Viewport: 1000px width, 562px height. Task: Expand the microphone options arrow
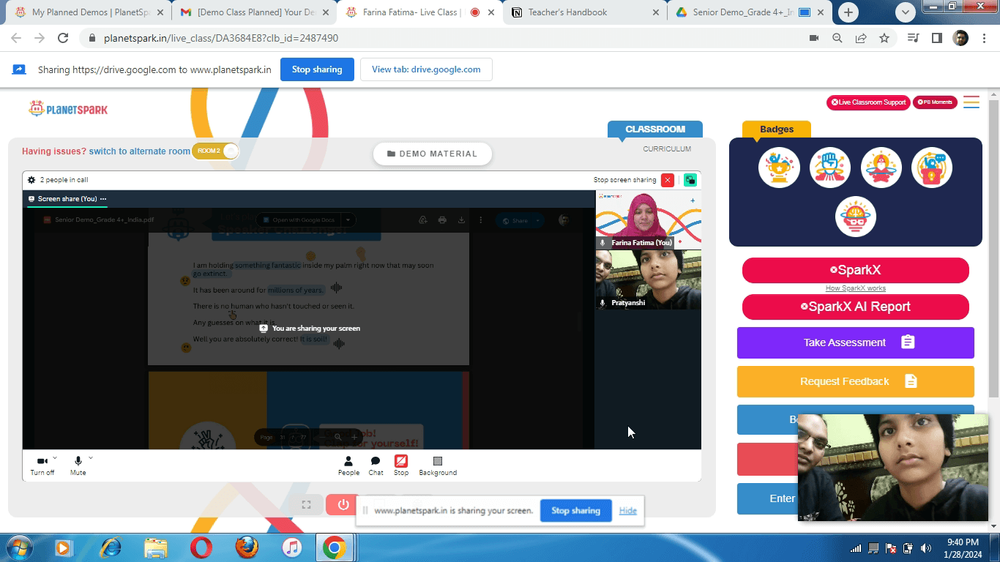tap(91, 458)
